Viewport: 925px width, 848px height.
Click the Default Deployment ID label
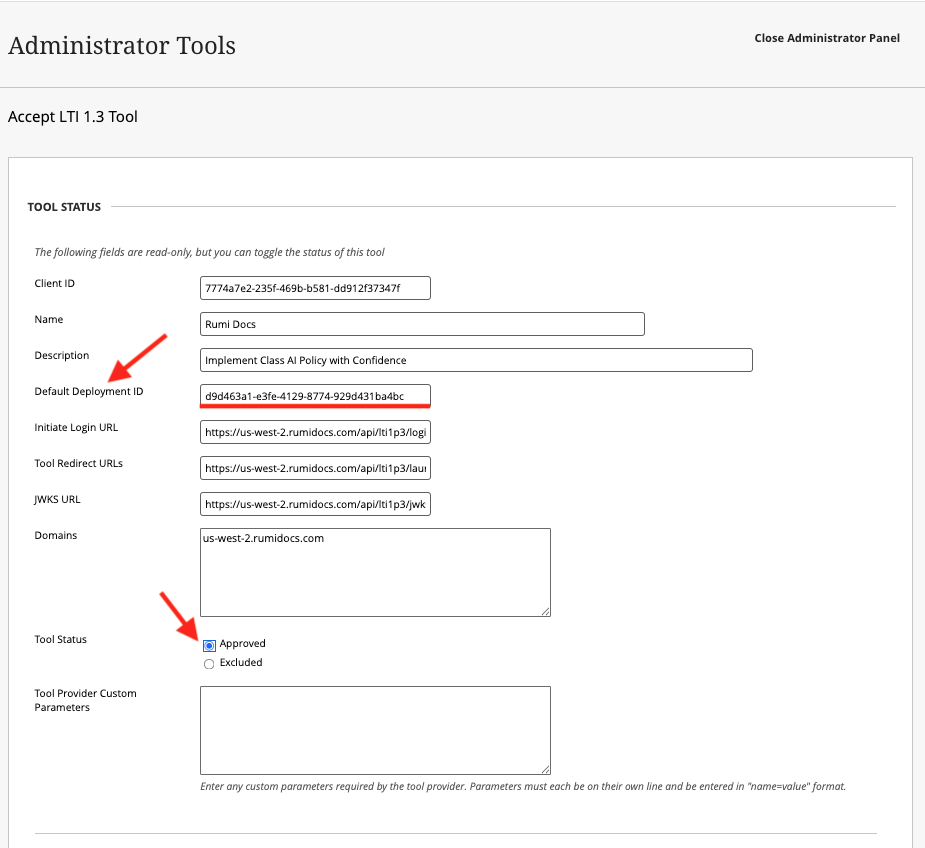88,391
